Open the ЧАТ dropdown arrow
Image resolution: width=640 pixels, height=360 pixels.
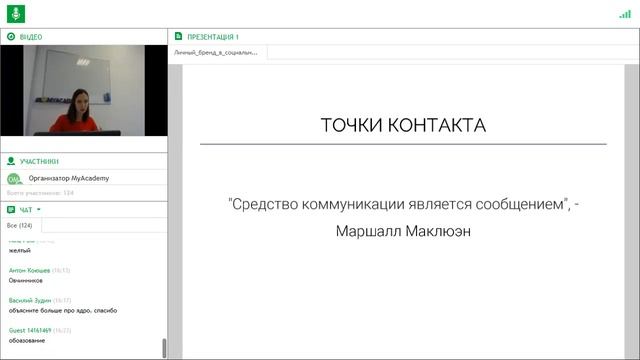tap(39, 210)
